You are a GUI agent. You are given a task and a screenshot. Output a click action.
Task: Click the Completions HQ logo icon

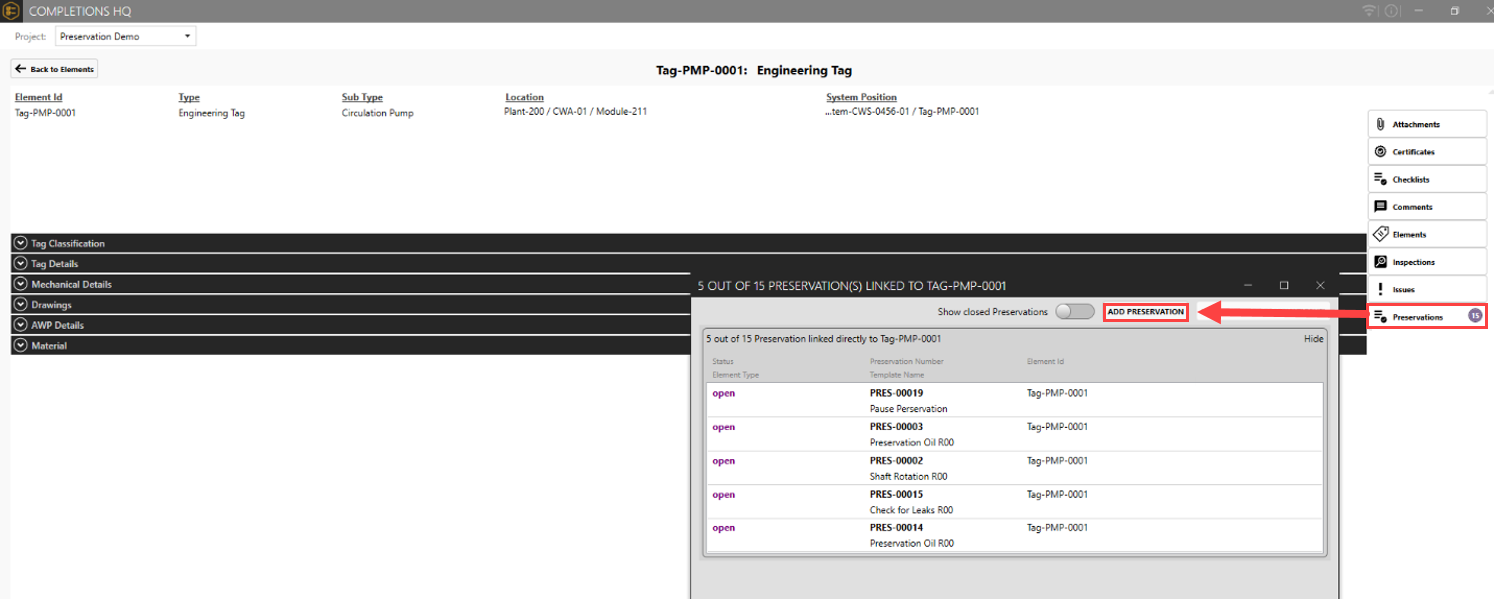11,11
